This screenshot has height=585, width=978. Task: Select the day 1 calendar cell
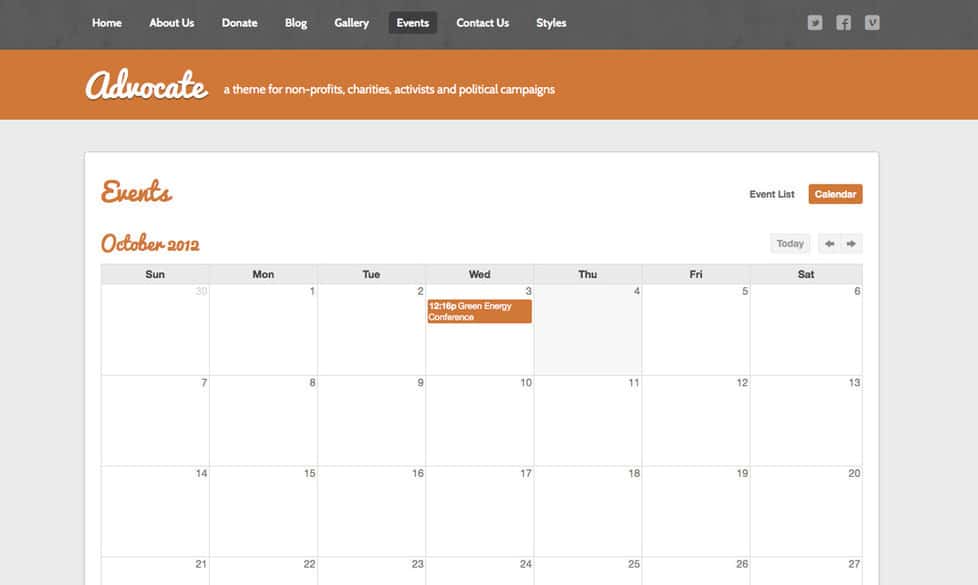(263, 330)
